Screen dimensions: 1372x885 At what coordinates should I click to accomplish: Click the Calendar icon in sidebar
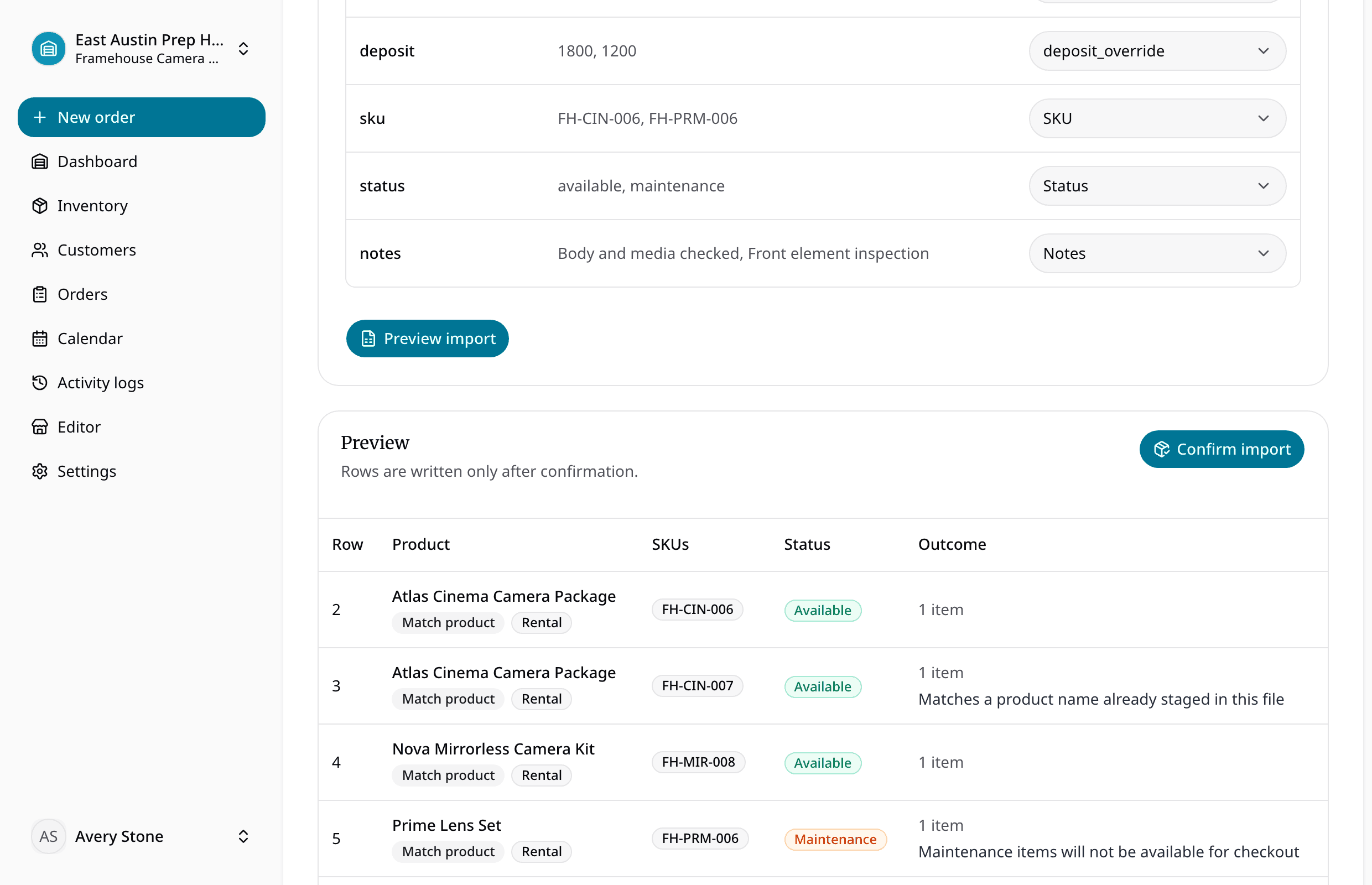(x=40, y=339)
